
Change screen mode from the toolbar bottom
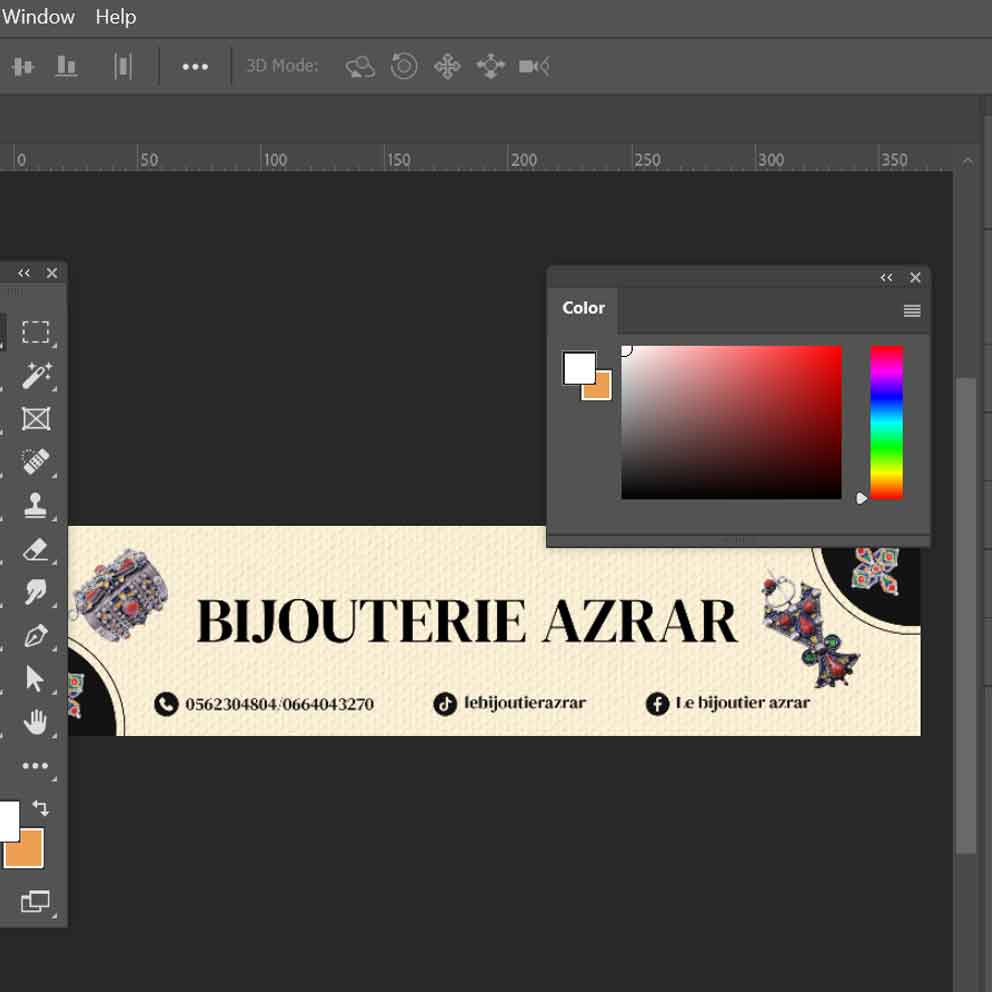point(35,902)
